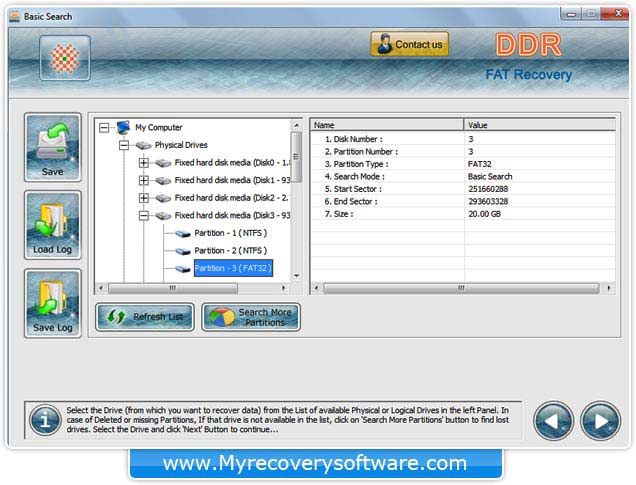Viewport: 636px width, 485px height.
Task: Click the 20.00 GB size value
Action: 484,214
